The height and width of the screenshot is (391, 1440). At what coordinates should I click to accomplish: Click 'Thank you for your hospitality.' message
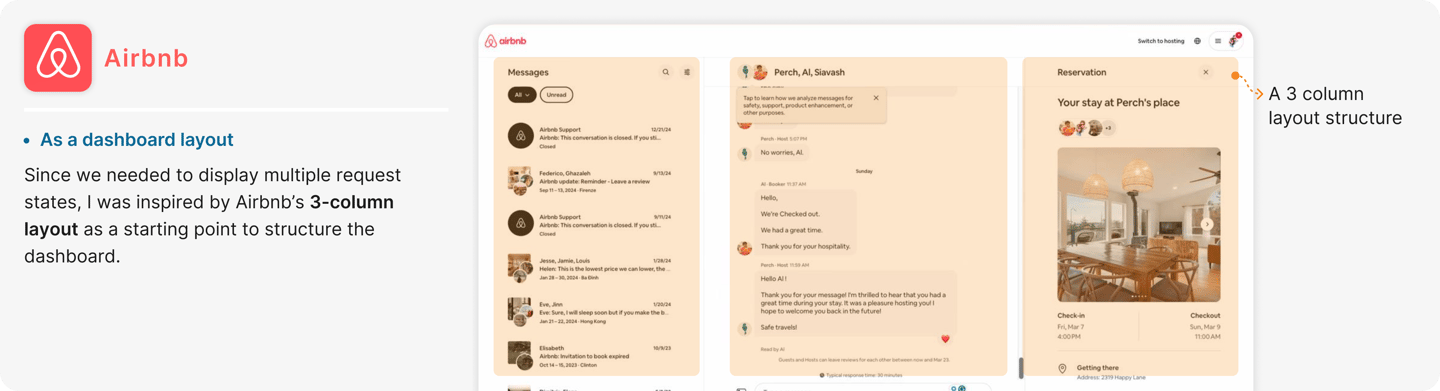click(x=806, y=246)
